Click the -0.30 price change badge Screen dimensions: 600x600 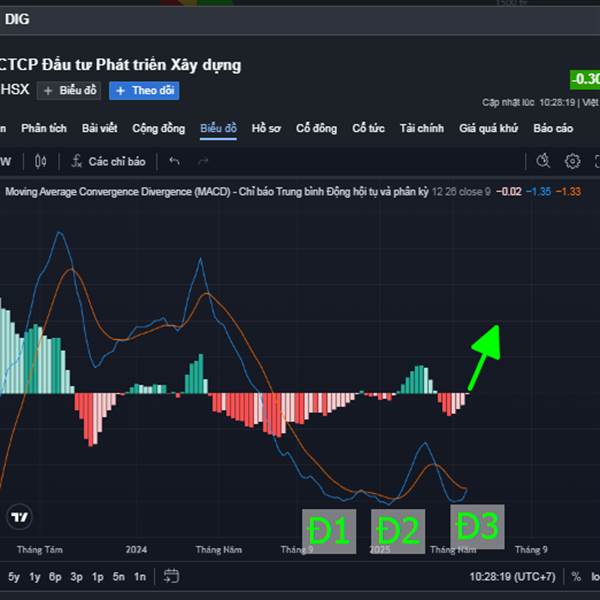[x=585, y=79]
